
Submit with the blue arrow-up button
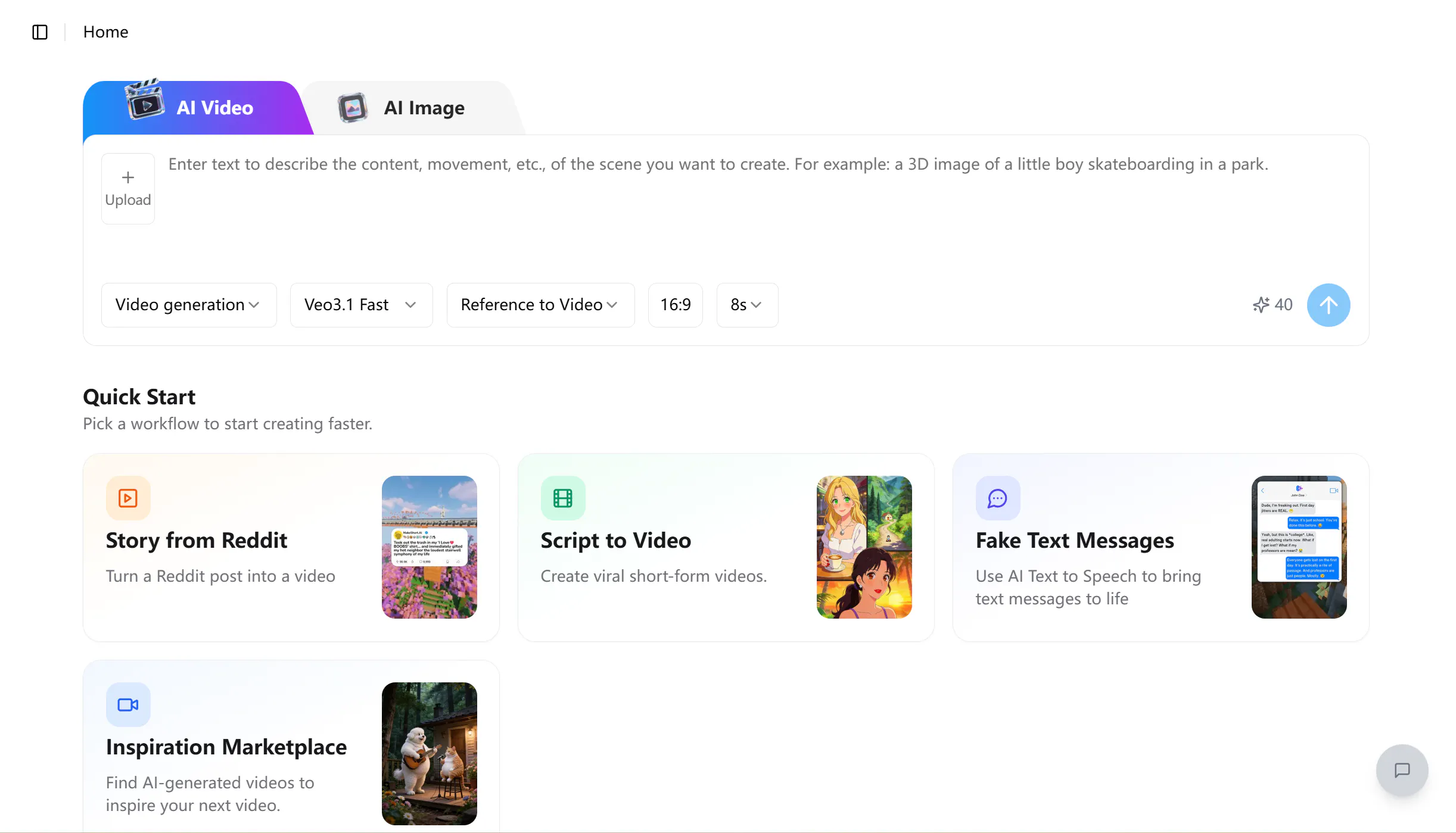pos(1328,305)
